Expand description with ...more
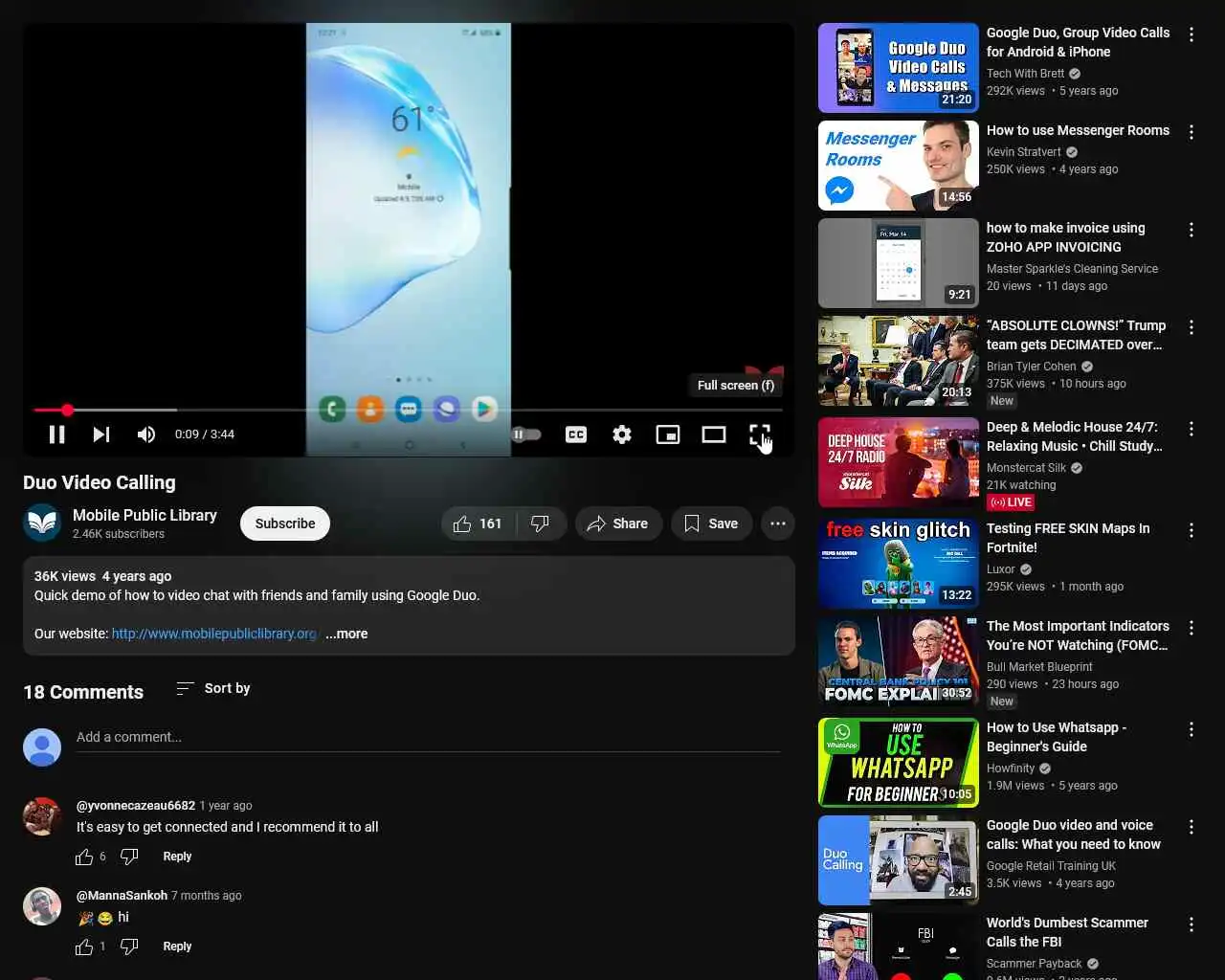 tap(346, 634)
